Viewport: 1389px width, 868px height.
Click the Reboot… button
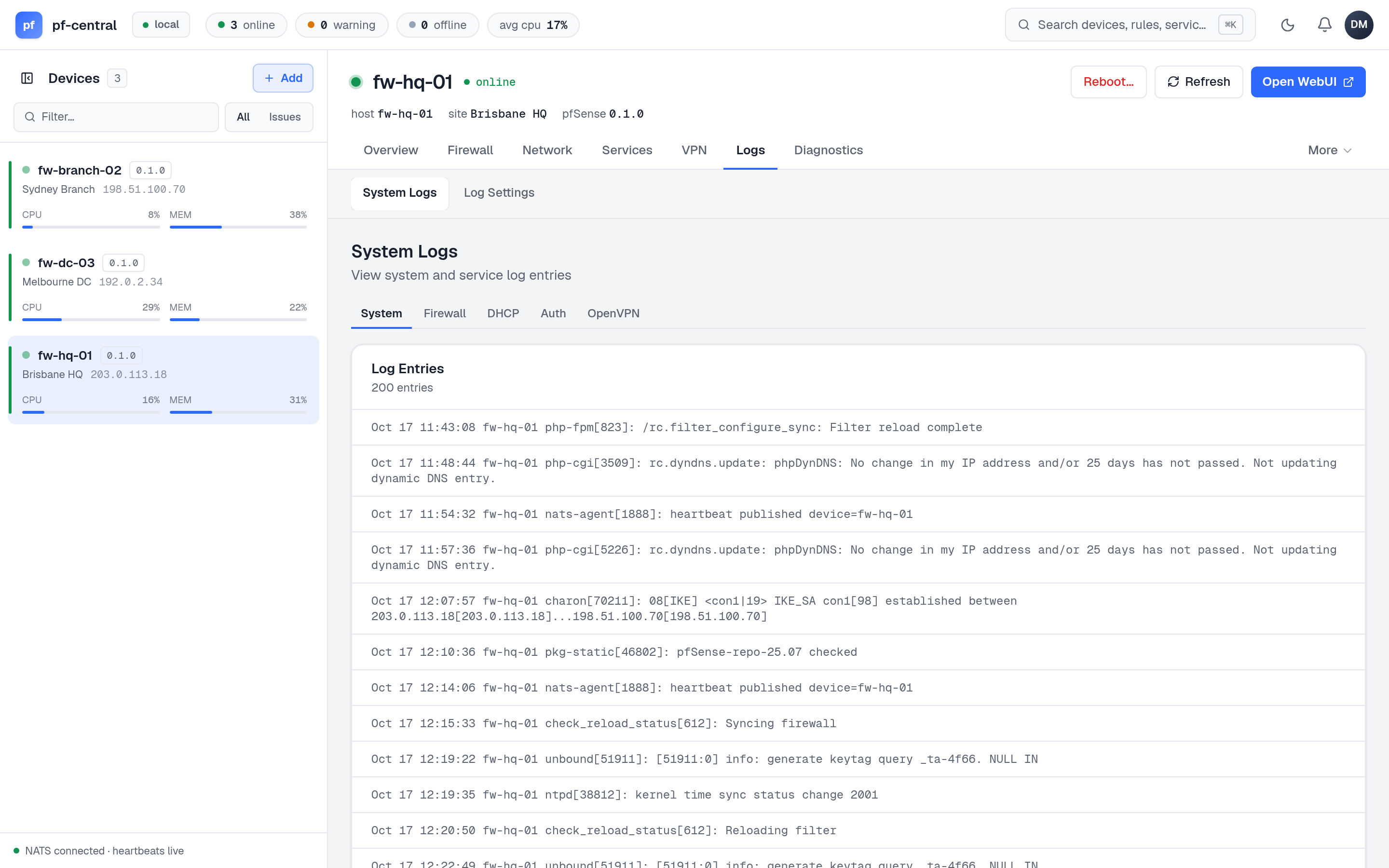pyautogui.click(x=1108, y=81)
